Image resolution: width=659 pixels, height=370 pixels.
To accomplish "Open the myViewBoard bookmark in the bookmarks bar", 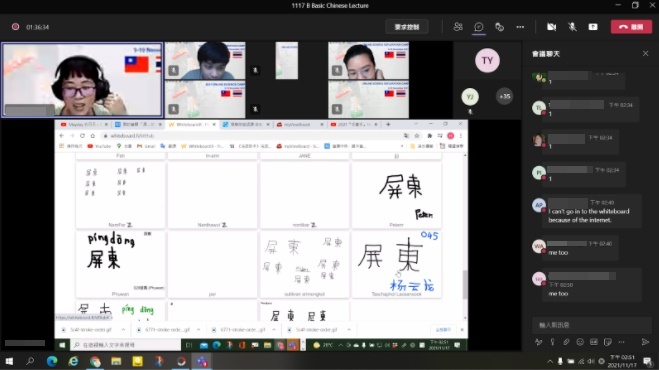I will click(x=298, y=146).
